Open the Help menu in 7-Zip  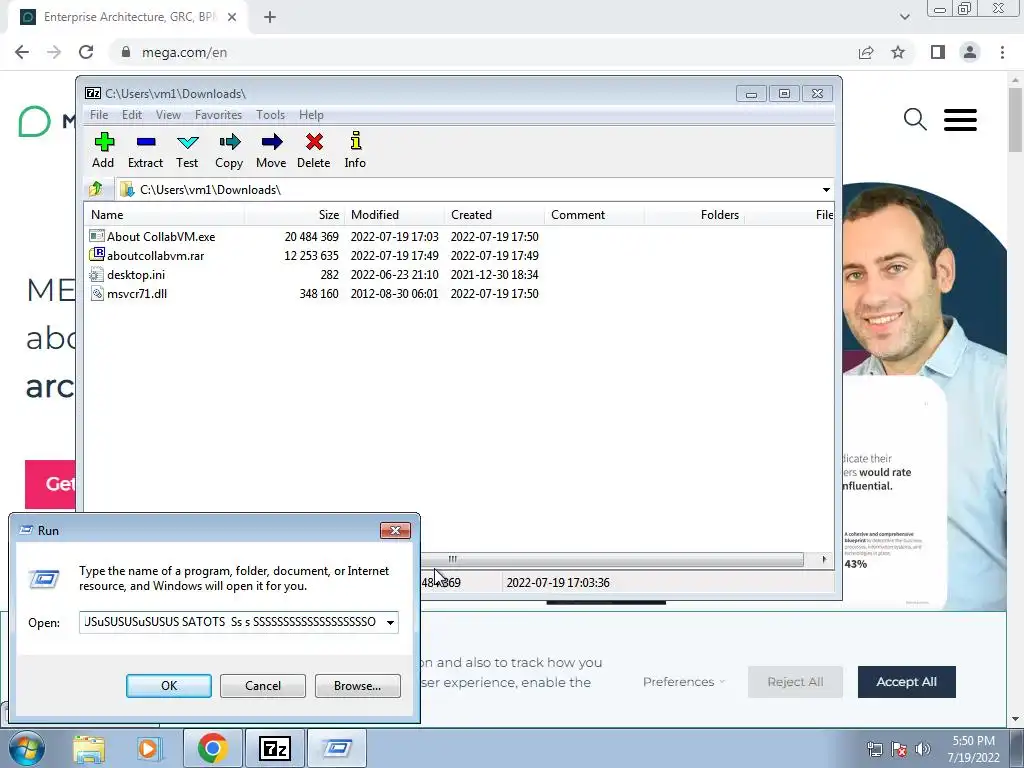pyautogui.click(x=312, y=114)
